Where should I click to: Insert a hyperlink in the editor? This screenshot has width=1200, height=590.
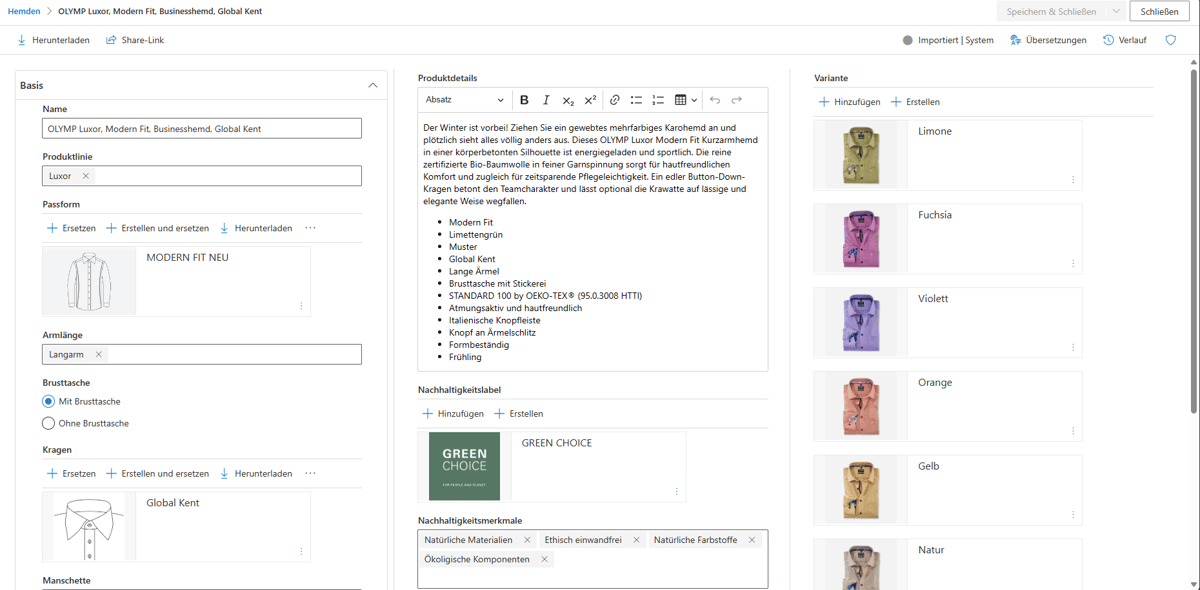tap(615, 100)
